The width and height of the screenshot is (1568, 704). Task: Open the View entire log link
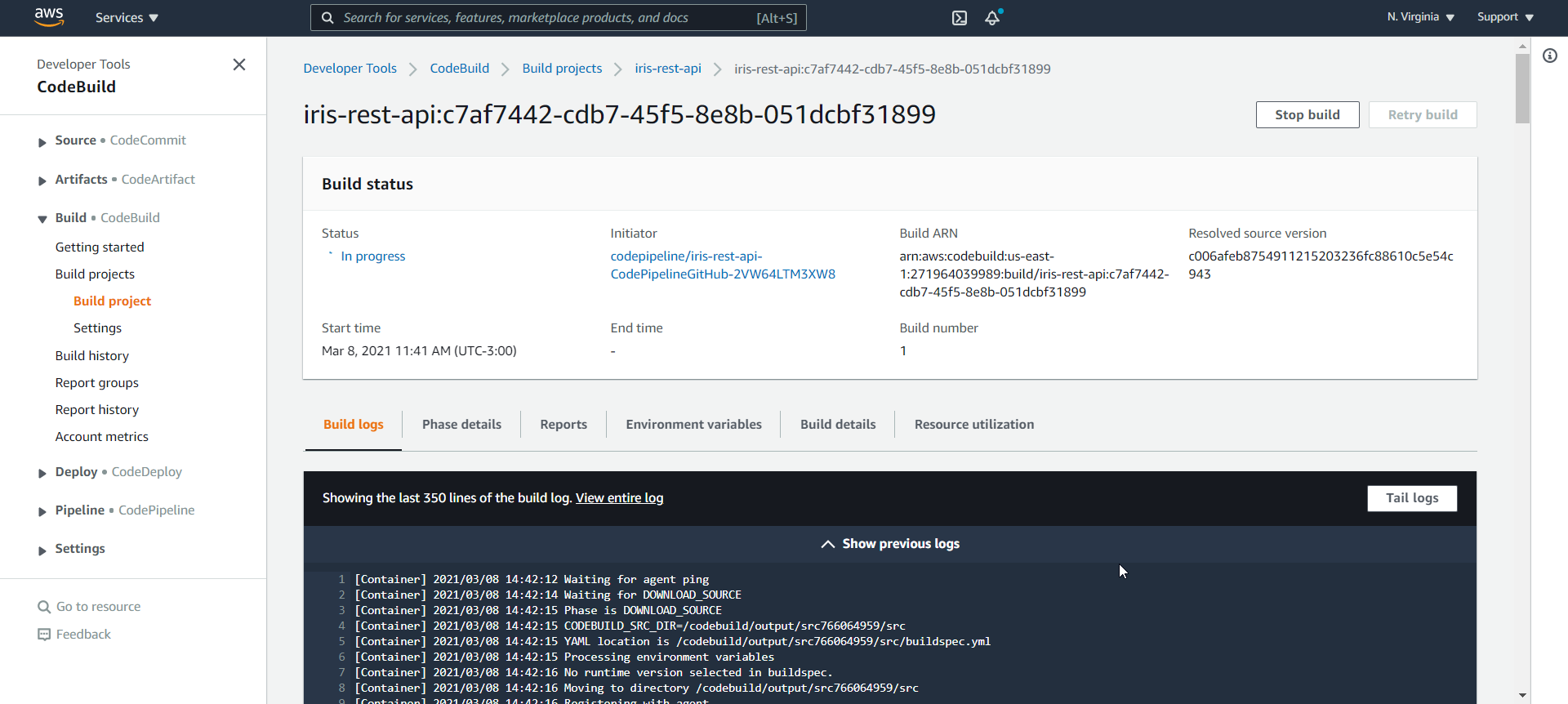[x=619, y=498]
